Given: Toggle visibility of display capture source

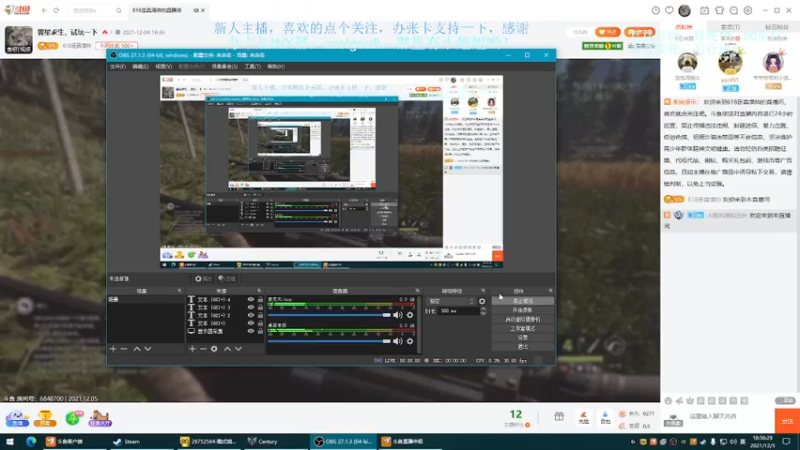Looking at the screenshot, I should coord(251,331).
